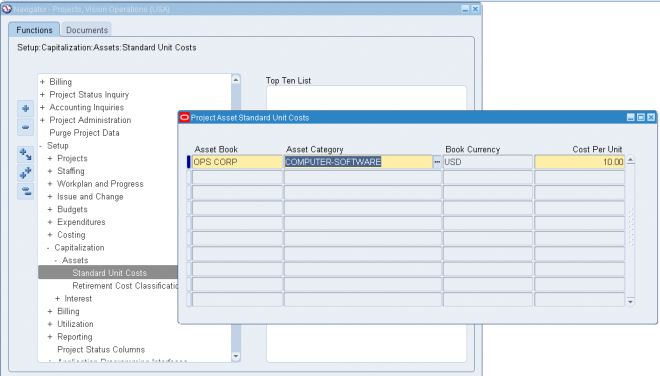Expand the Workplan and Progress node
The image size is (660, 376).
click(x=50, y=184)
